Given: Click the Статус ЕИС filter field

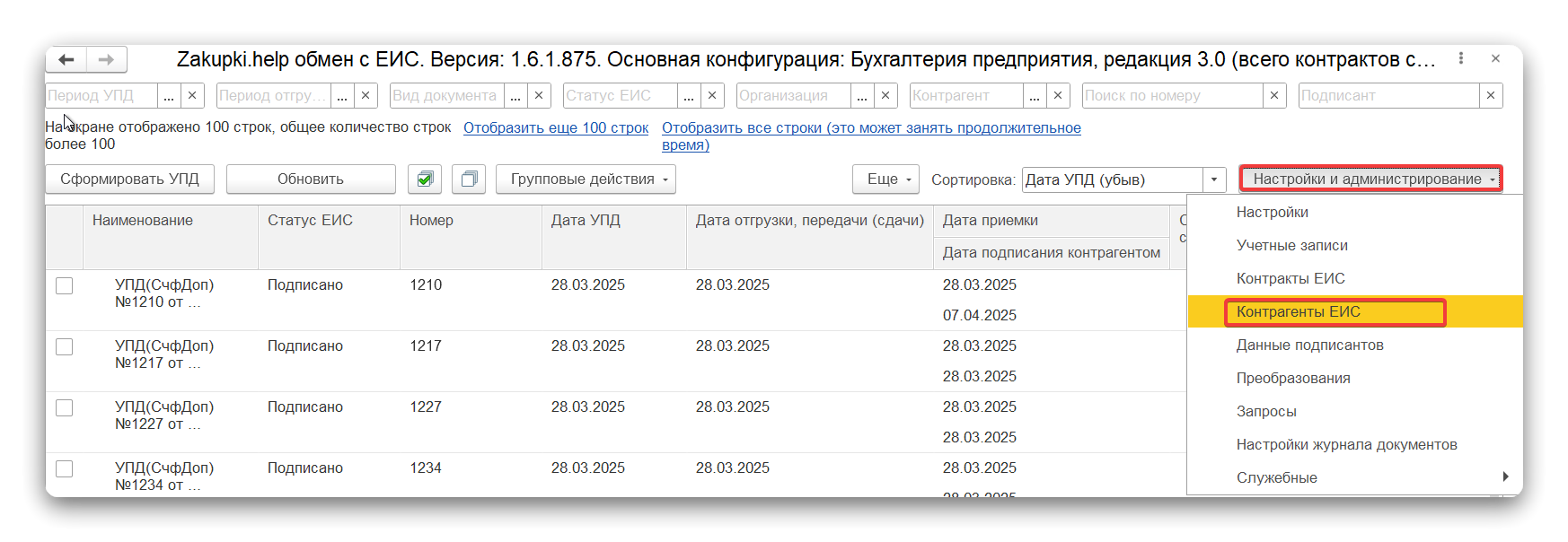Looking at the screenshot, I should [621, 95].
